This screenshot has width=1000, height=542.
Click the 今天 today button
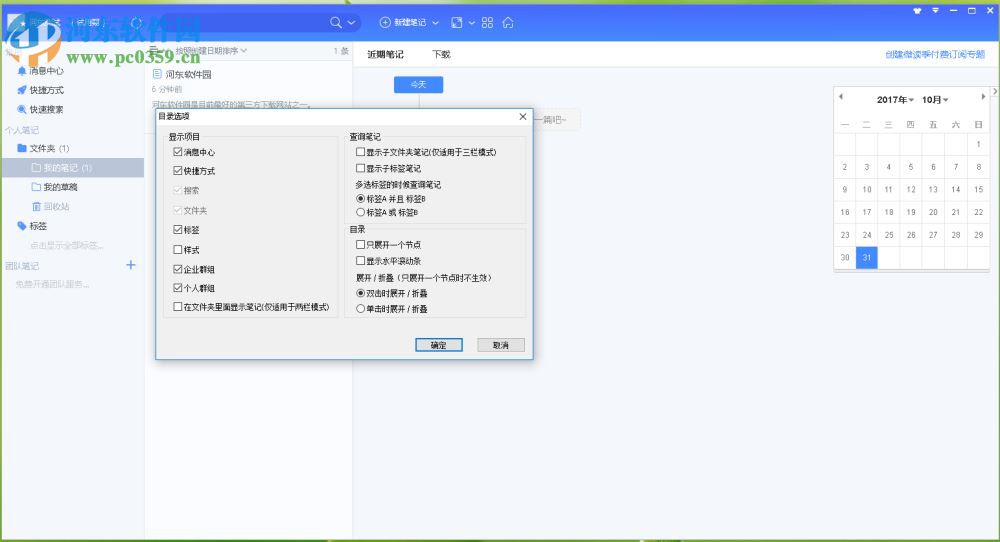pos(418,84)
